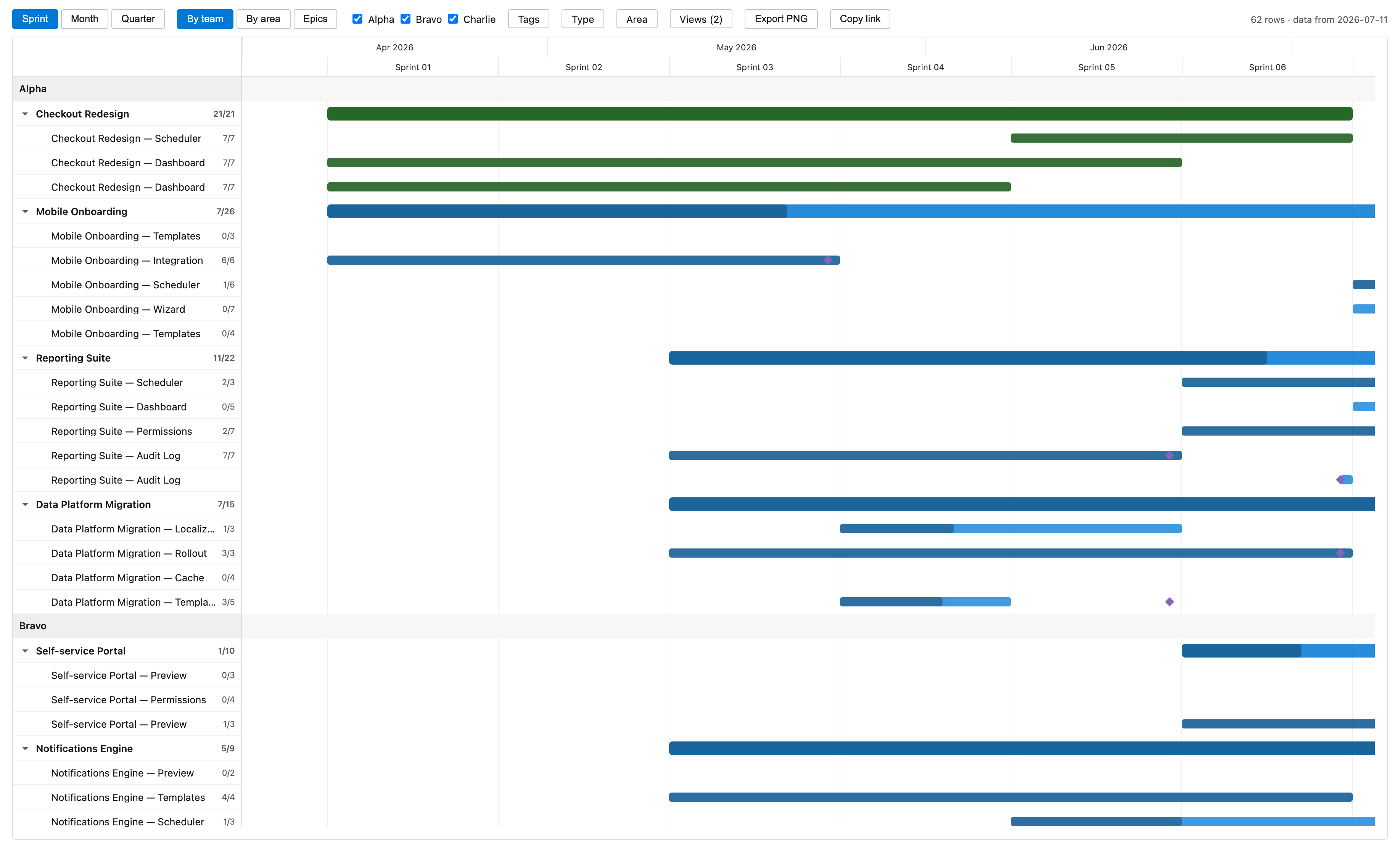Switch to Sprint view
1400x849 pixels.
pyautogui.click(x=35, y=19)
